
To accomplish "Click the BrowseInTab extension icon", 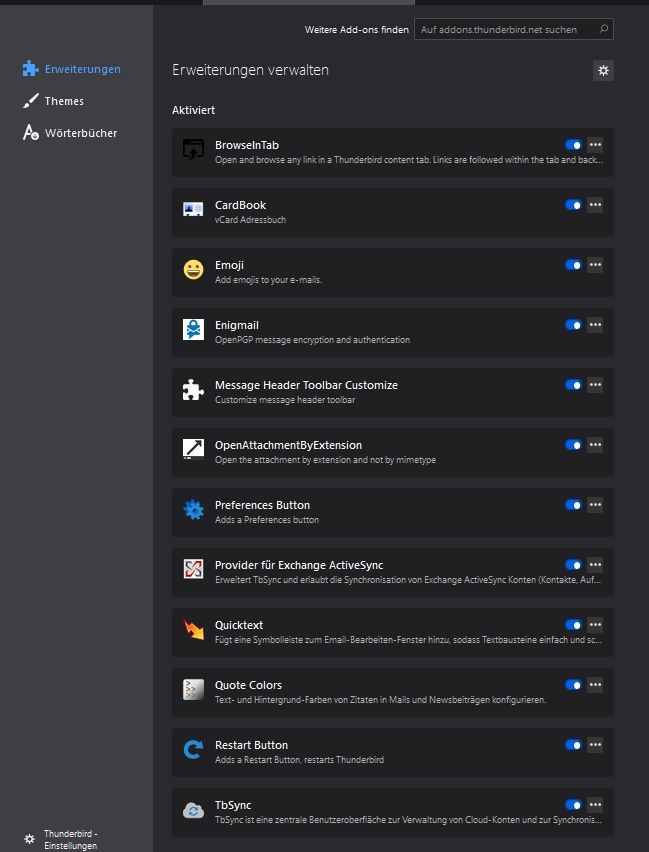I will tap(193, 150).
